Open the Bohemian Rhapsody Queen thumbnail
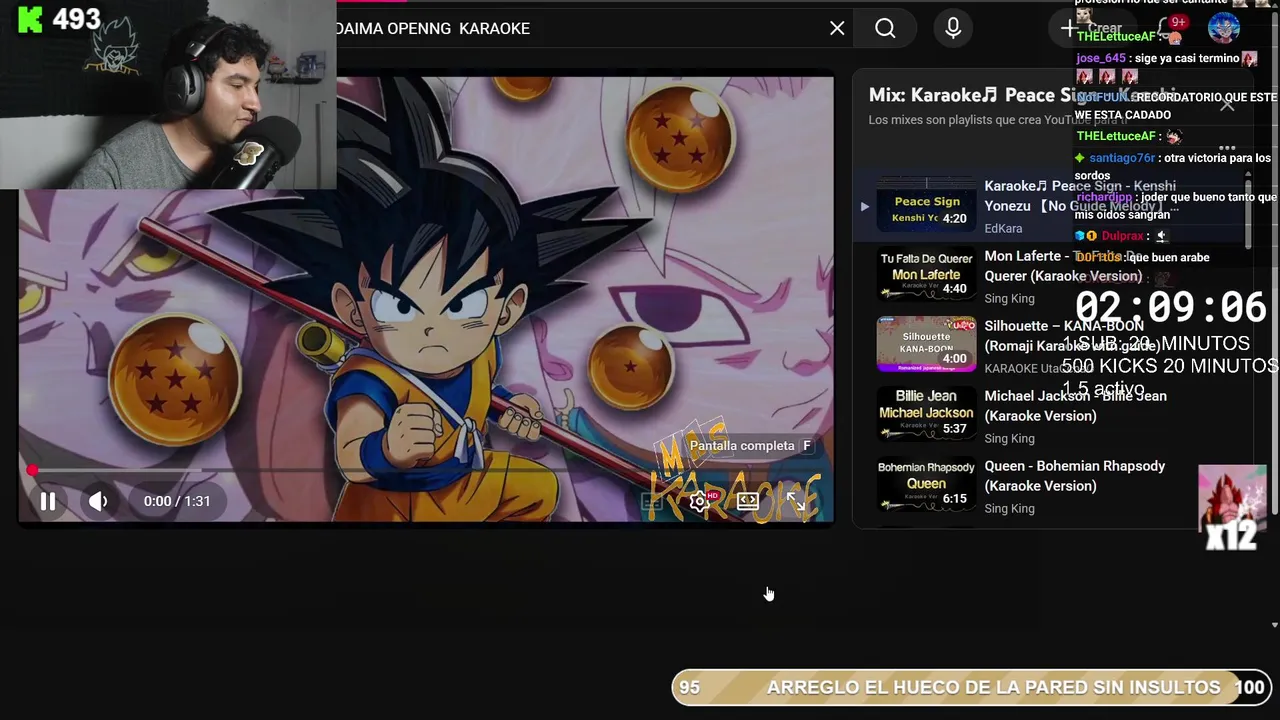 tap(926, 484)
